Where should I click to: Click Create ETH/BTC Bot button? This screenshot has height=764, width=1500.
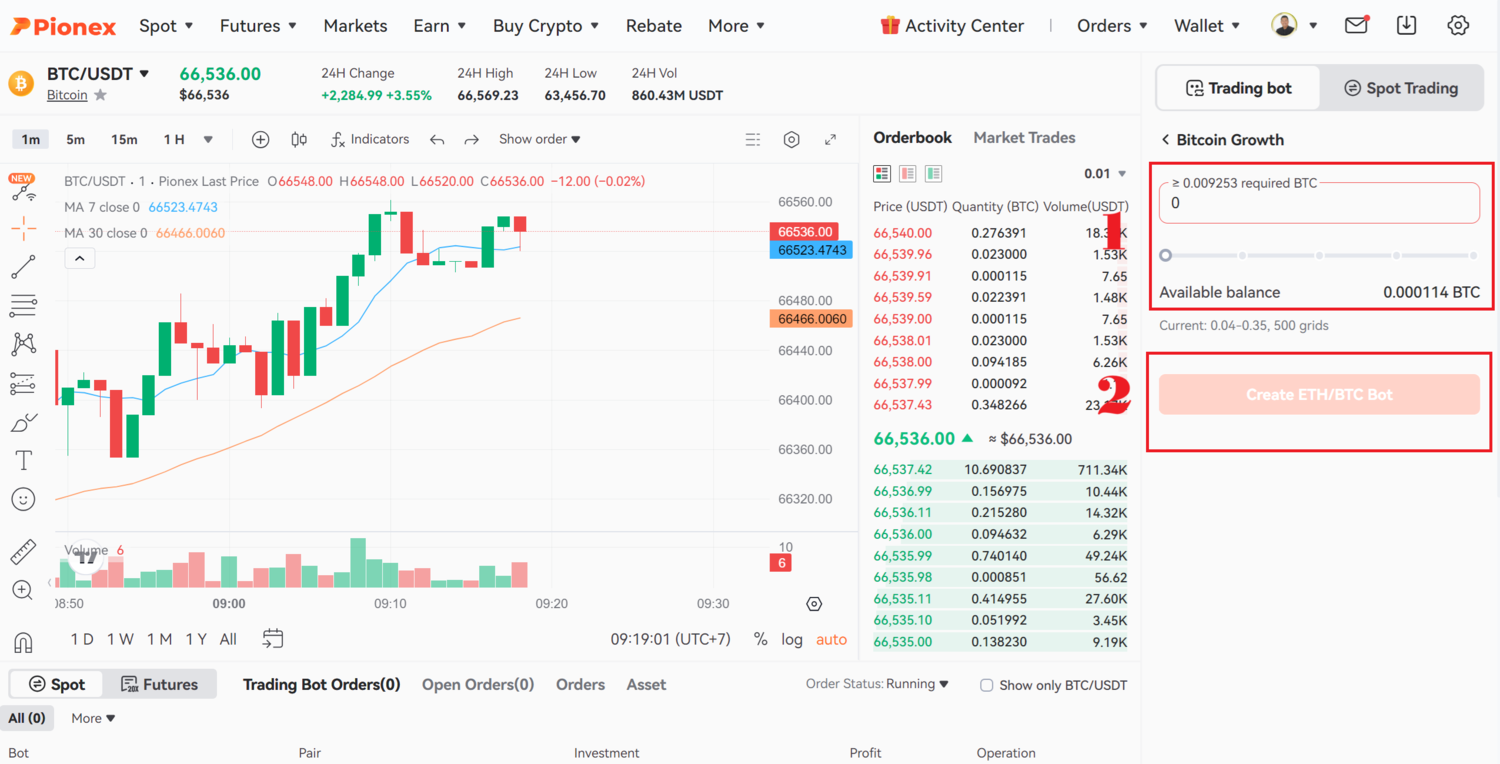[1319, 395]
